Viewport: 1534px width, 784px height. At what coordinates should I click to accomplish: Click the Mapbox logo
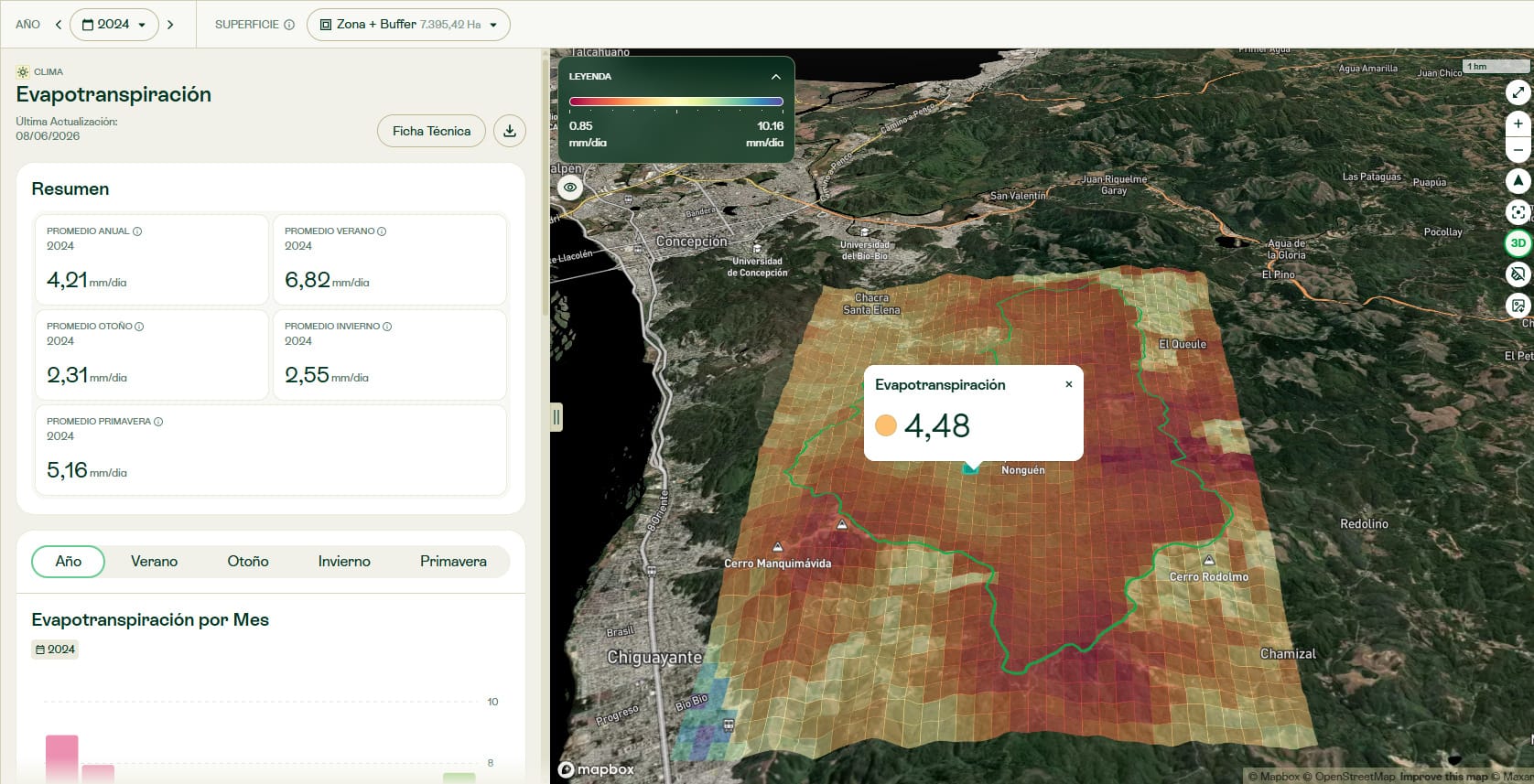click(x=597, y=769)
